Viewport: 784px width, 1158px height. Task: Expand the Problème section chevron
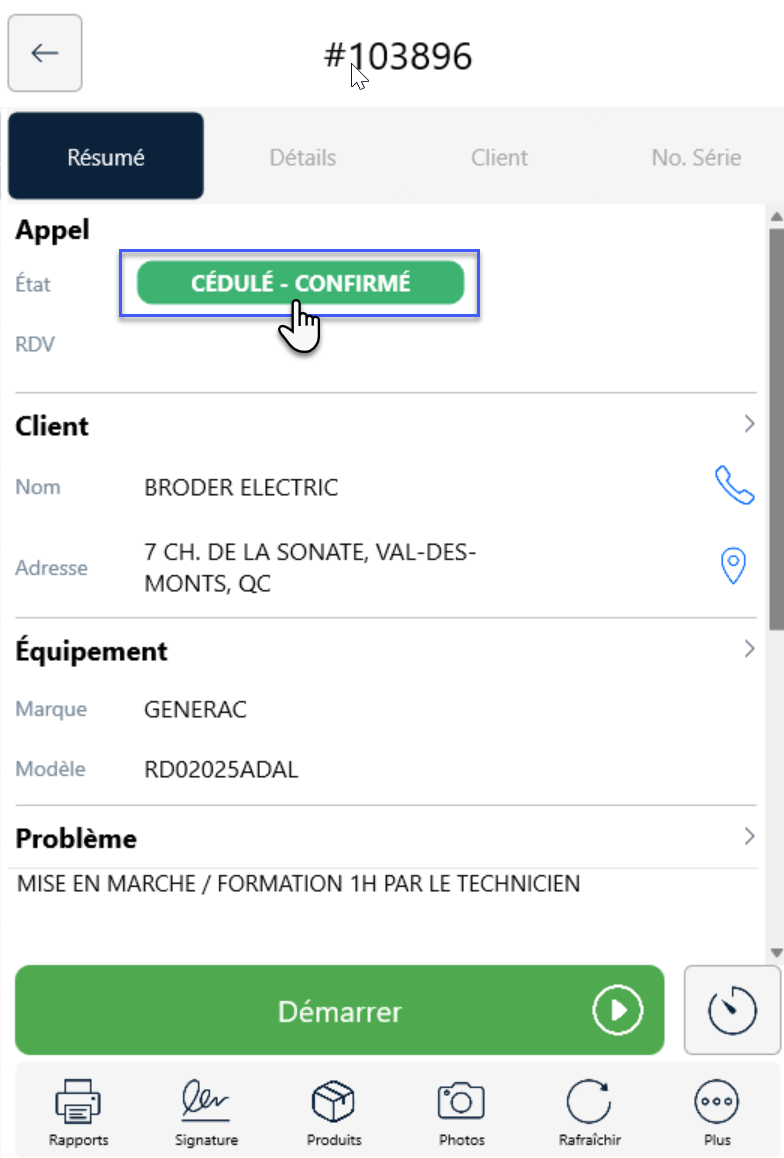[749, 836]
